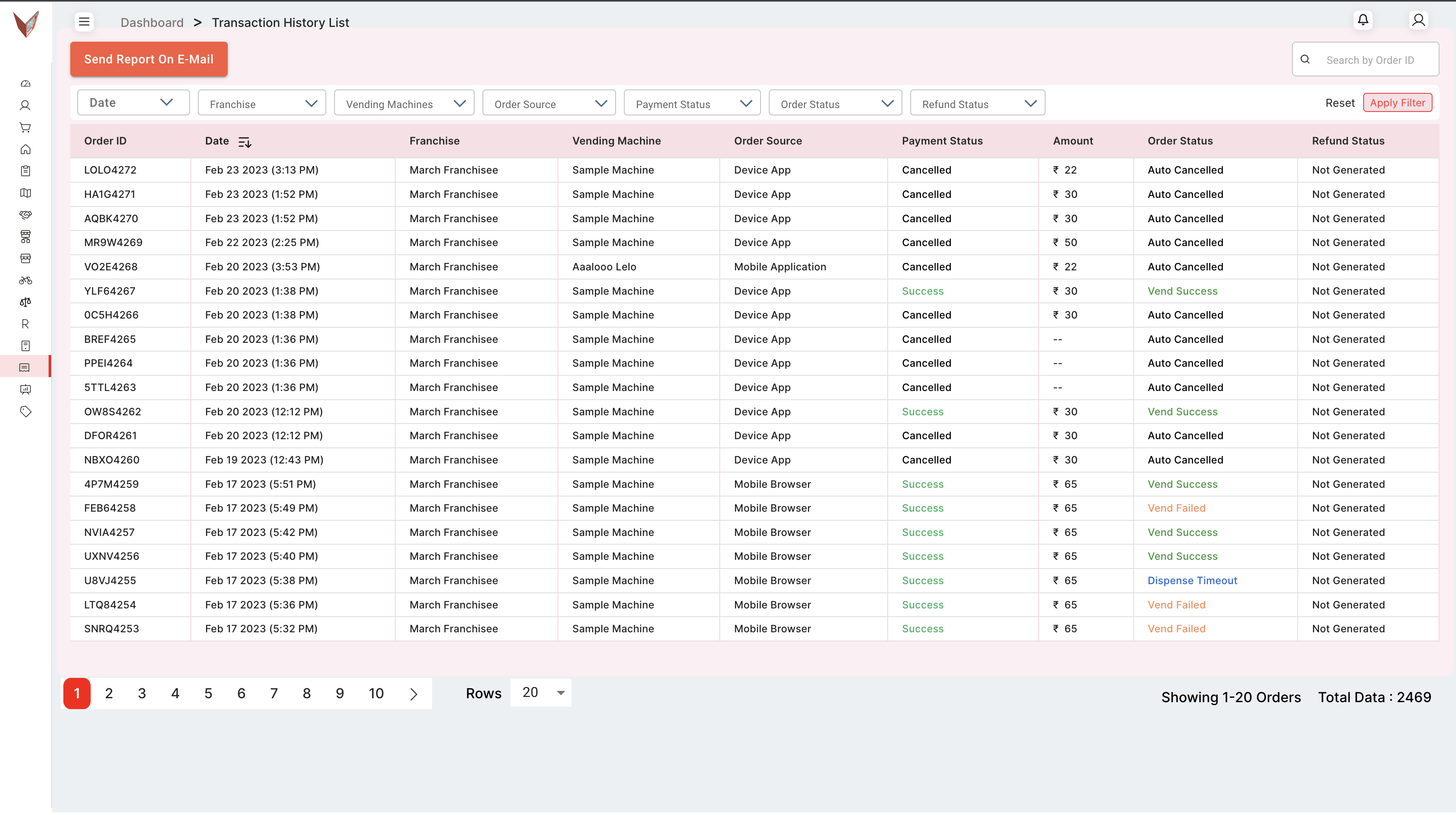
Task: Open the handshake partners sidebar icon
Action: point(26,215)
